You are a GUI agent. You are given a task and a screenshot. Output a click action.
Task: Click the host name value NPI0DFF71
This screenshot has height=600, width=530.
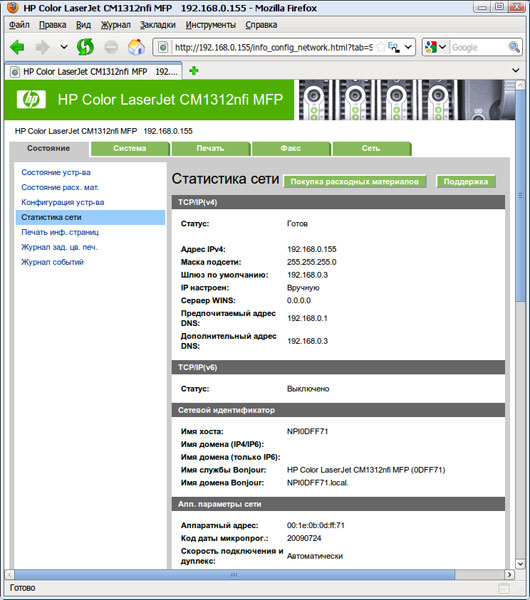click(308, 431)
